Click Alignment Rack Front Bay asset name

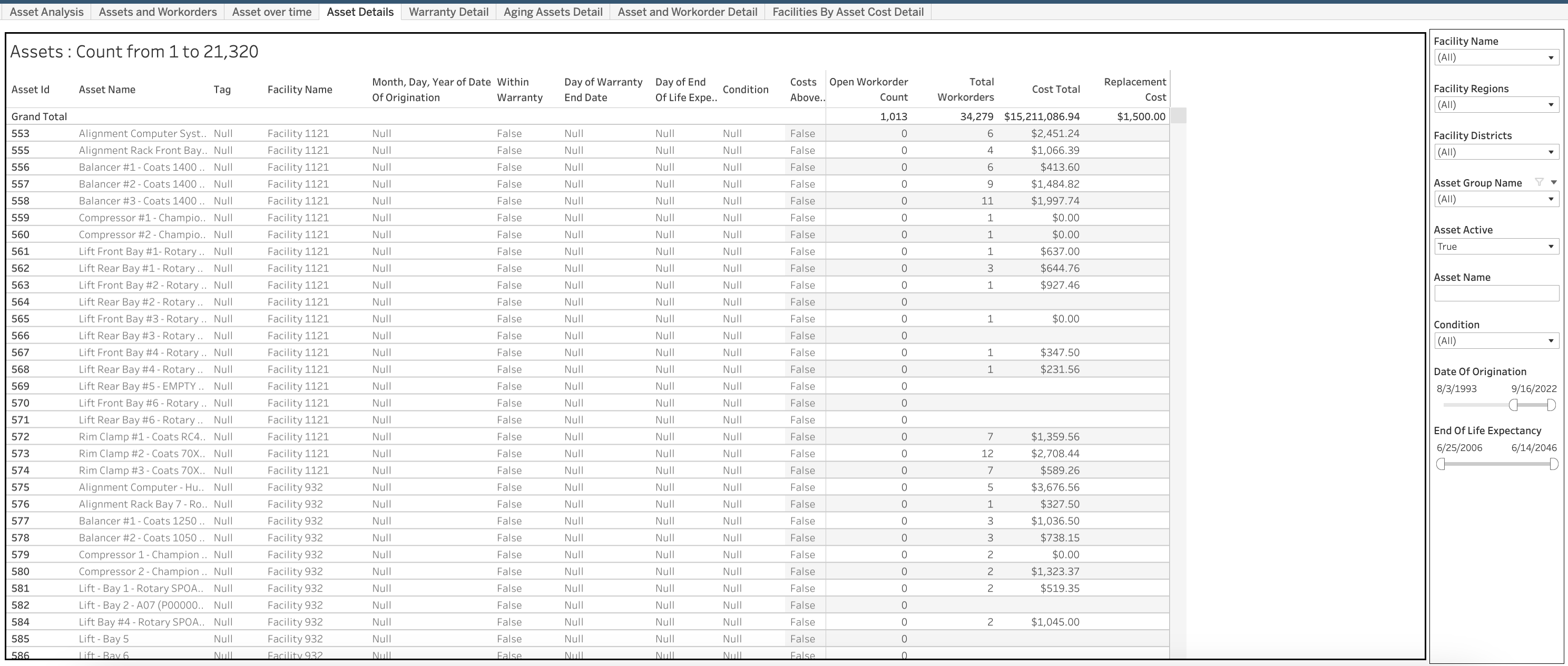(x=143, y=150)
